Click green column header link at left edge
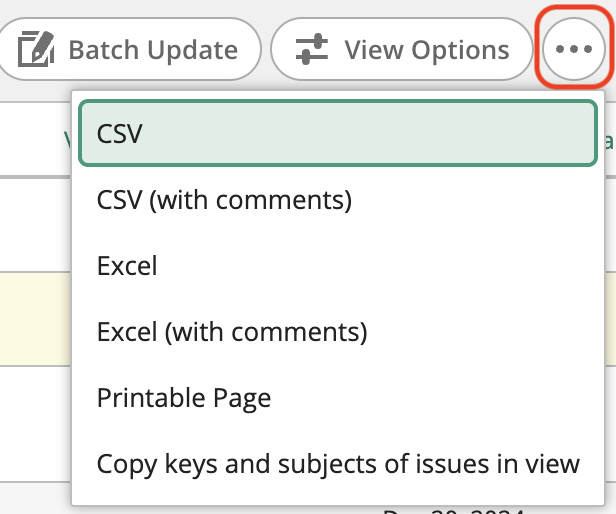Viewport: 616px width, 514px height. [68, 140]
